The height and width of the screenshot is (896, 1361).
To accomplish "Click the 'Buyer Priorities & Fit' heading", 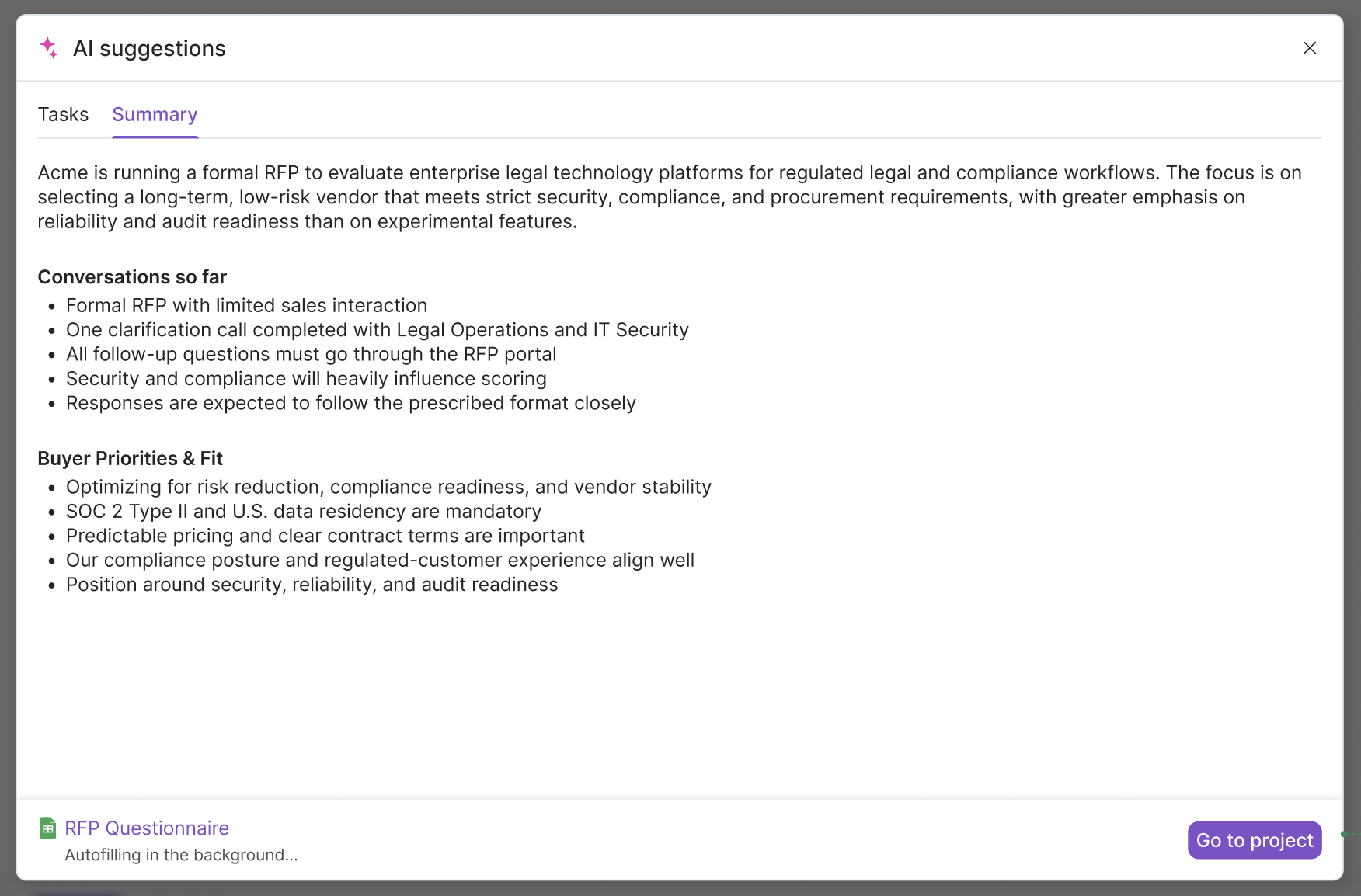I will [130, 459].
